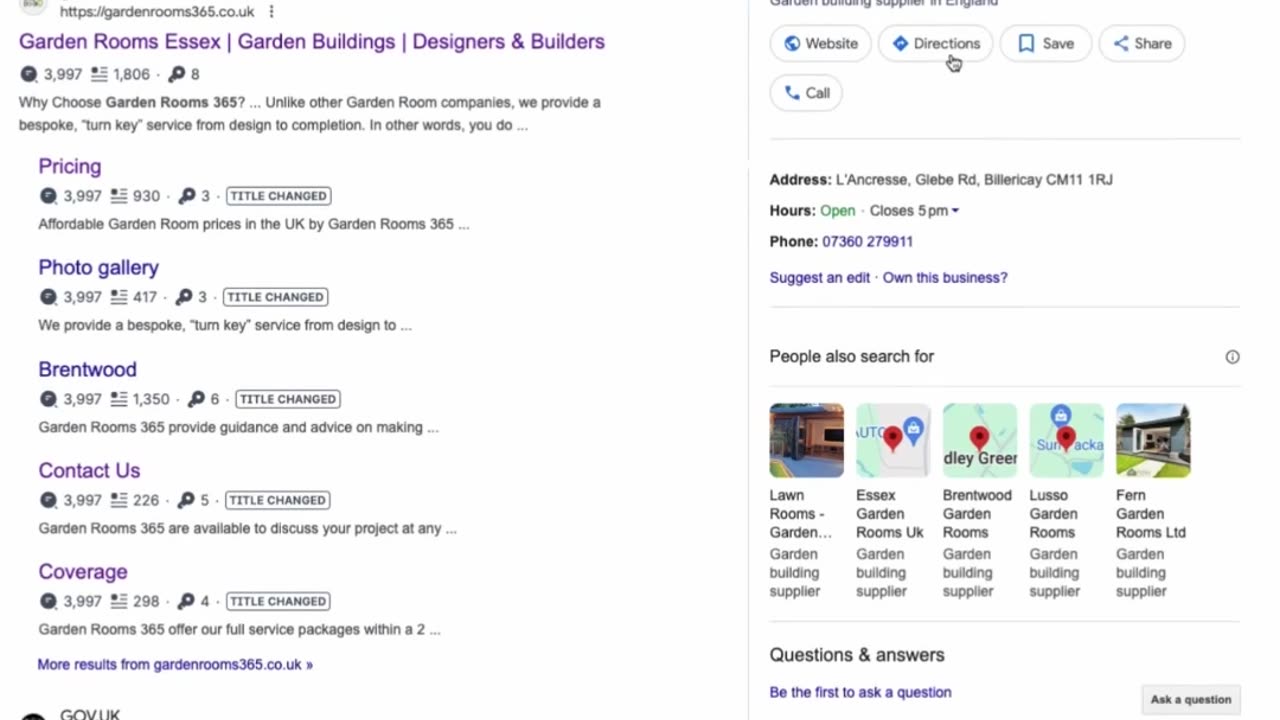Click traffic icon in Photo gallery row

[48, 297]
